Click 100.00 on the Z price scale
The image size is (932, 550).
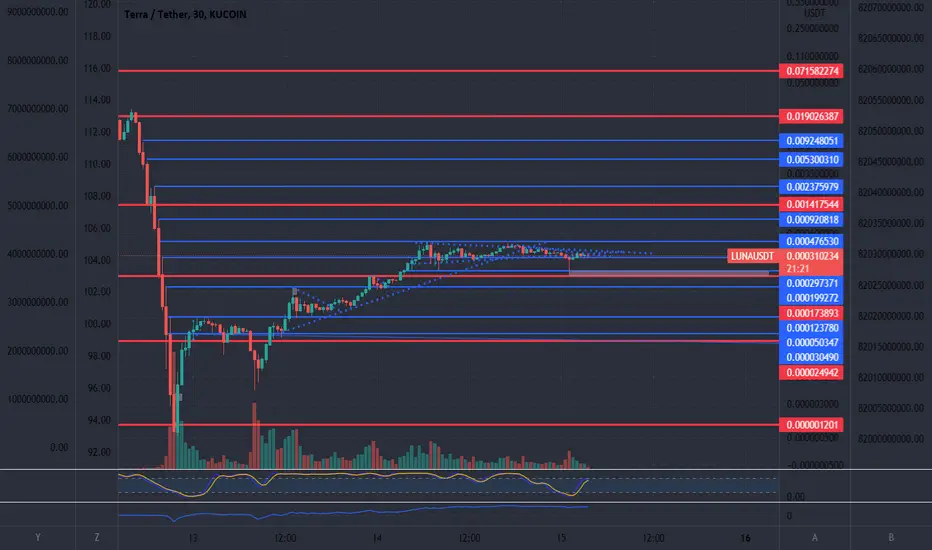click(x=97, y=324)
